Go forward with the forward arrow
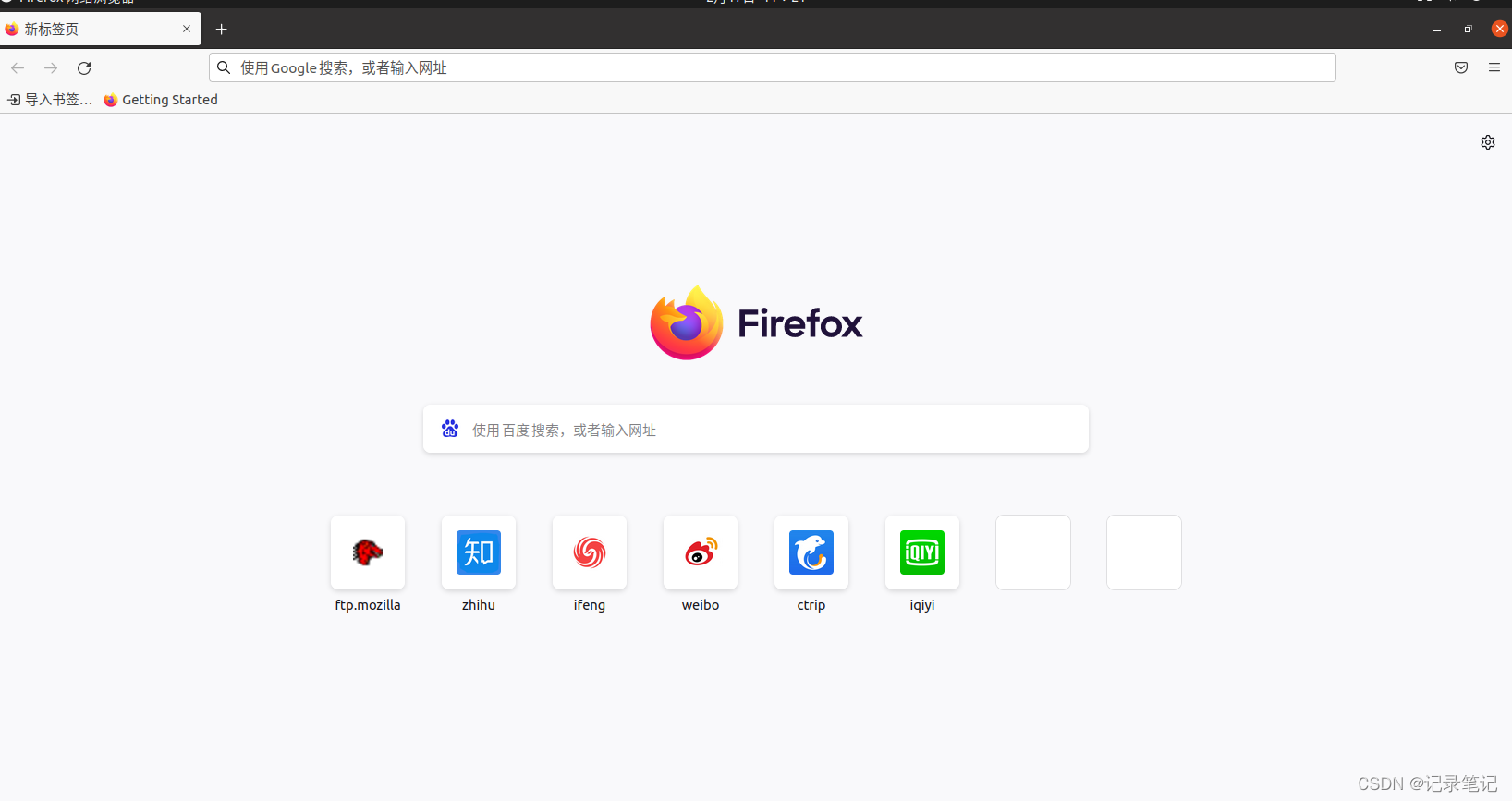Viewport: 1512px width, 801px height. 51,68
